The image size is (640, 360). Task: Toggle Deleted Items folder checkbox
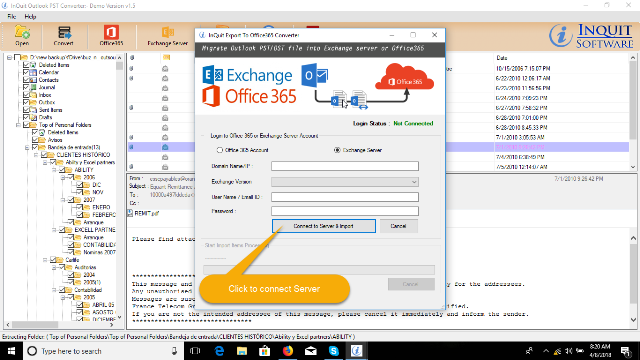coord(26,65)
